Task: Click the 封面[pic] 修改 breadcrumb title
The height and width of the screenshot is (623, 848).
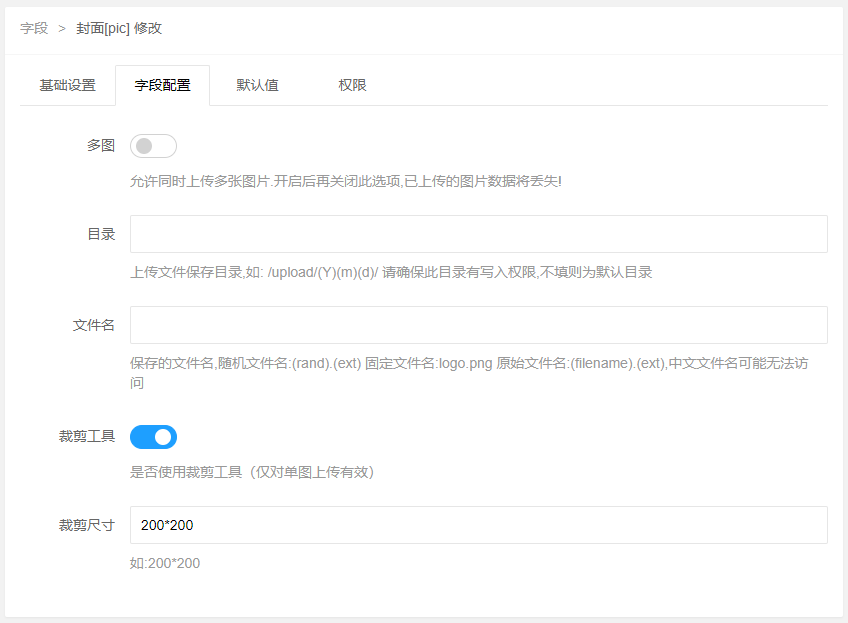Action: (x=119, y=28)
